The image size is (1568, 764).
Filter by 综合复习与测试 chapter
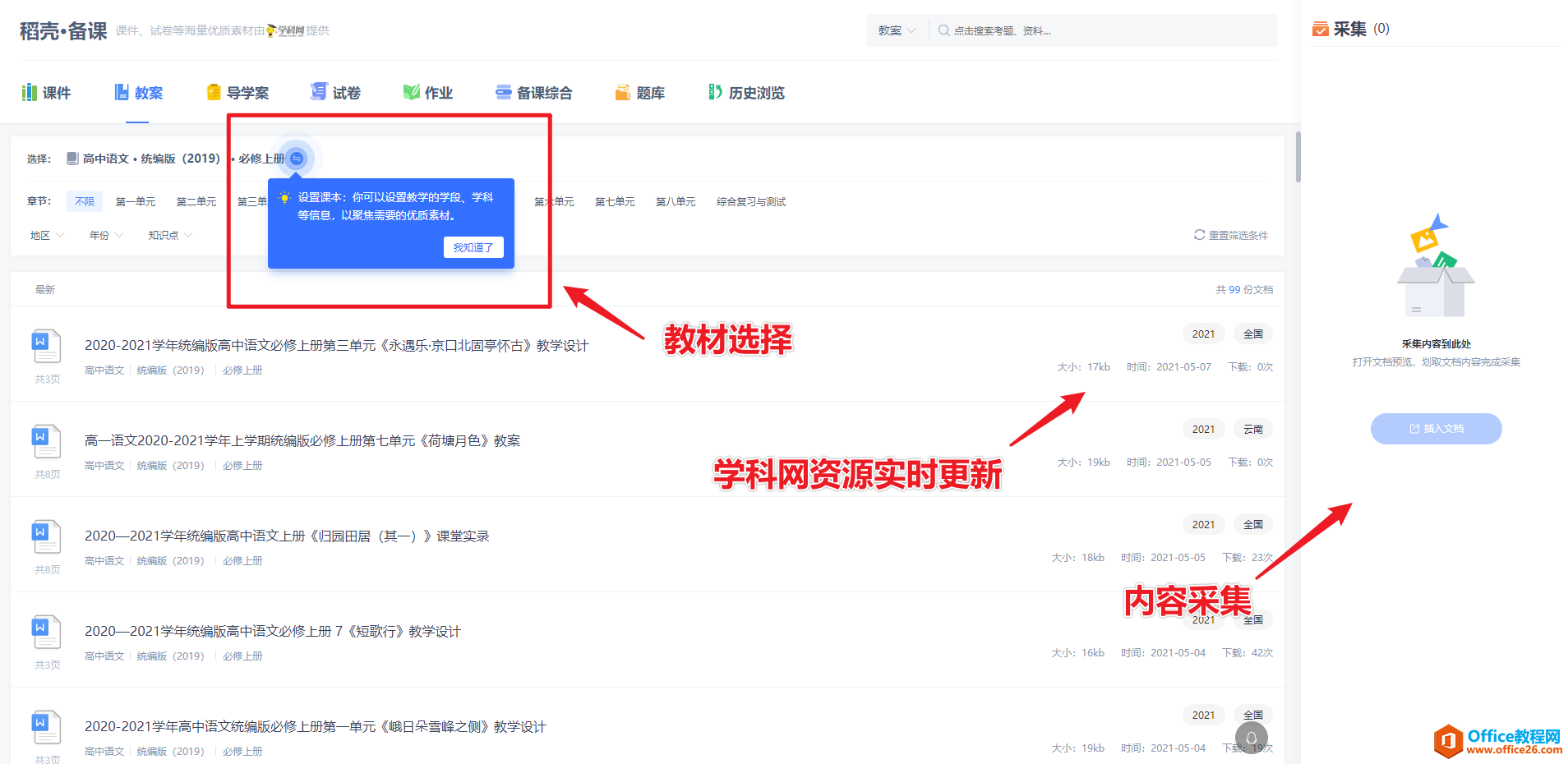(x=751, y=201)
